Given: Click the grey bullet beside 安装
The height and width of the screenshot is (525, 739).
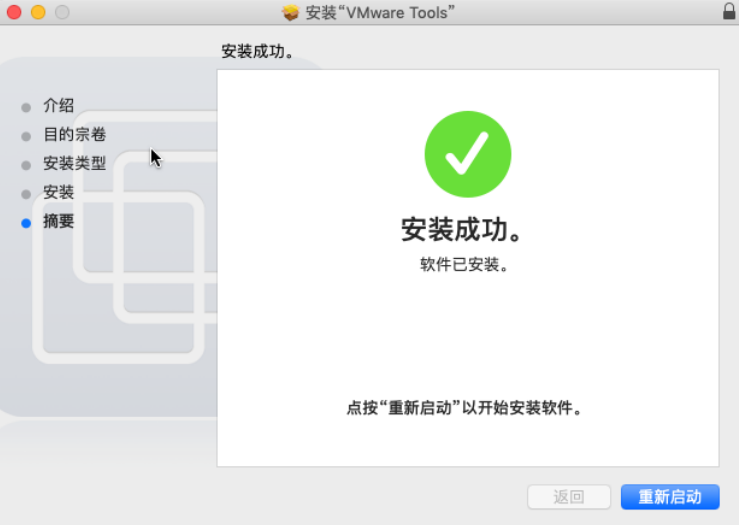Looking at the screenshot, I should point(26,194).
